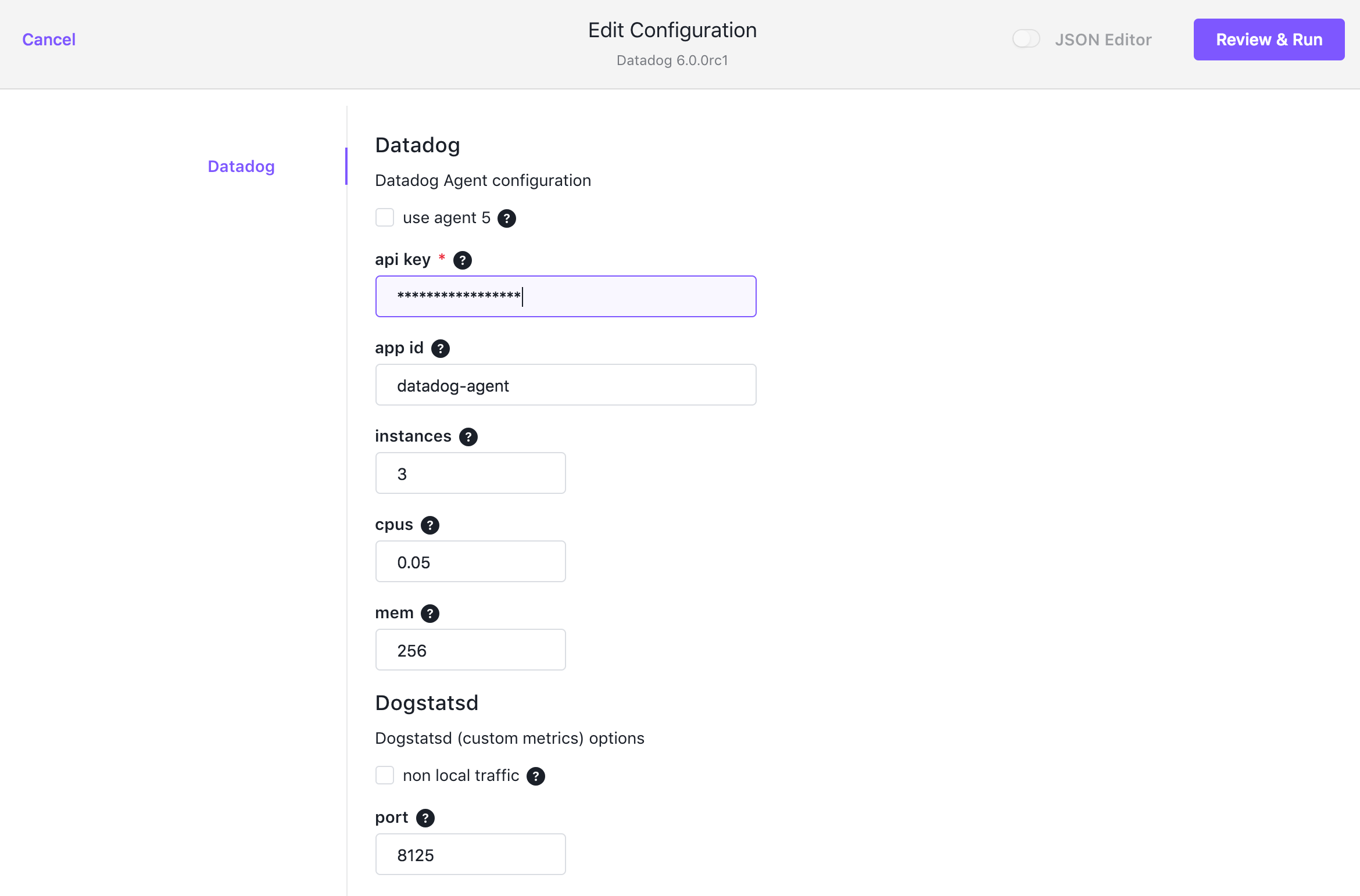Select the Datadog section in the sidebar
1360x896 pixels.
pos(241,166)
